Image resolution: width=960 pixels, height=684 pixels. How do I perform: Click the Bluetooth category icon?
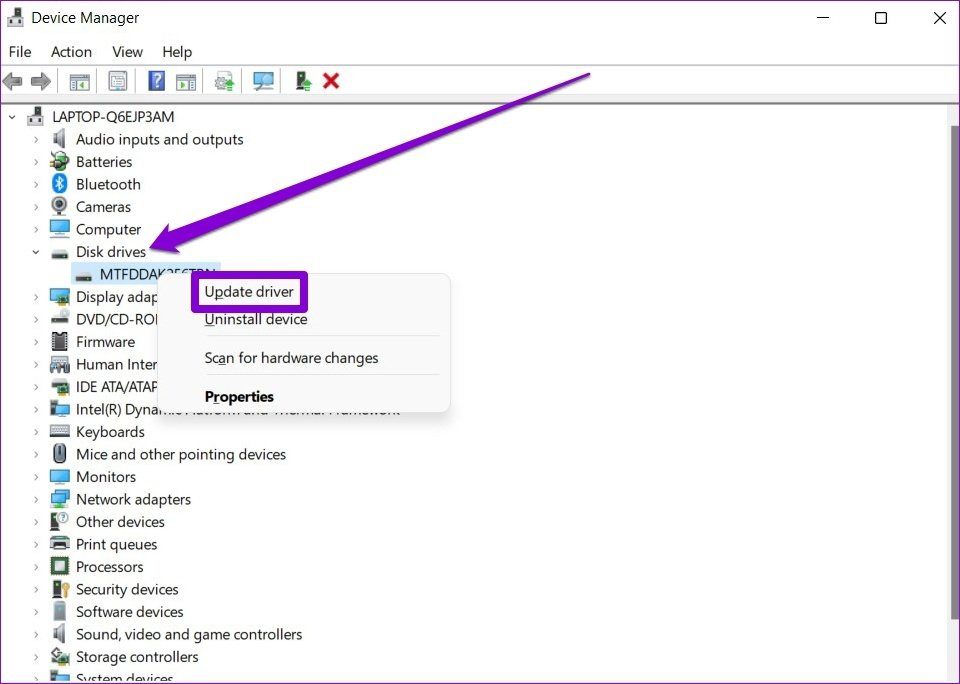(59, 184)
